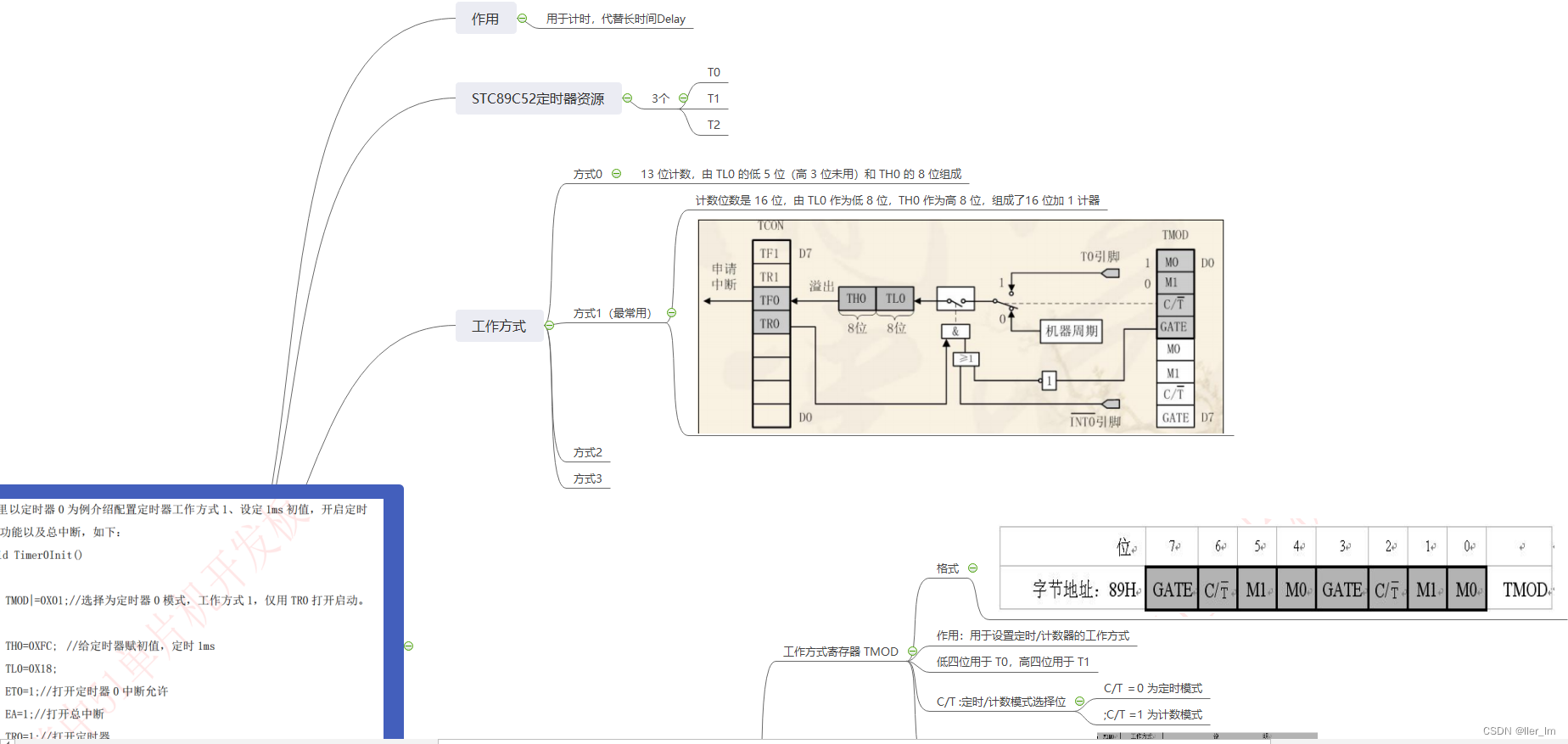Select the T0 subtopic
1568x744 pixels.
714,73
